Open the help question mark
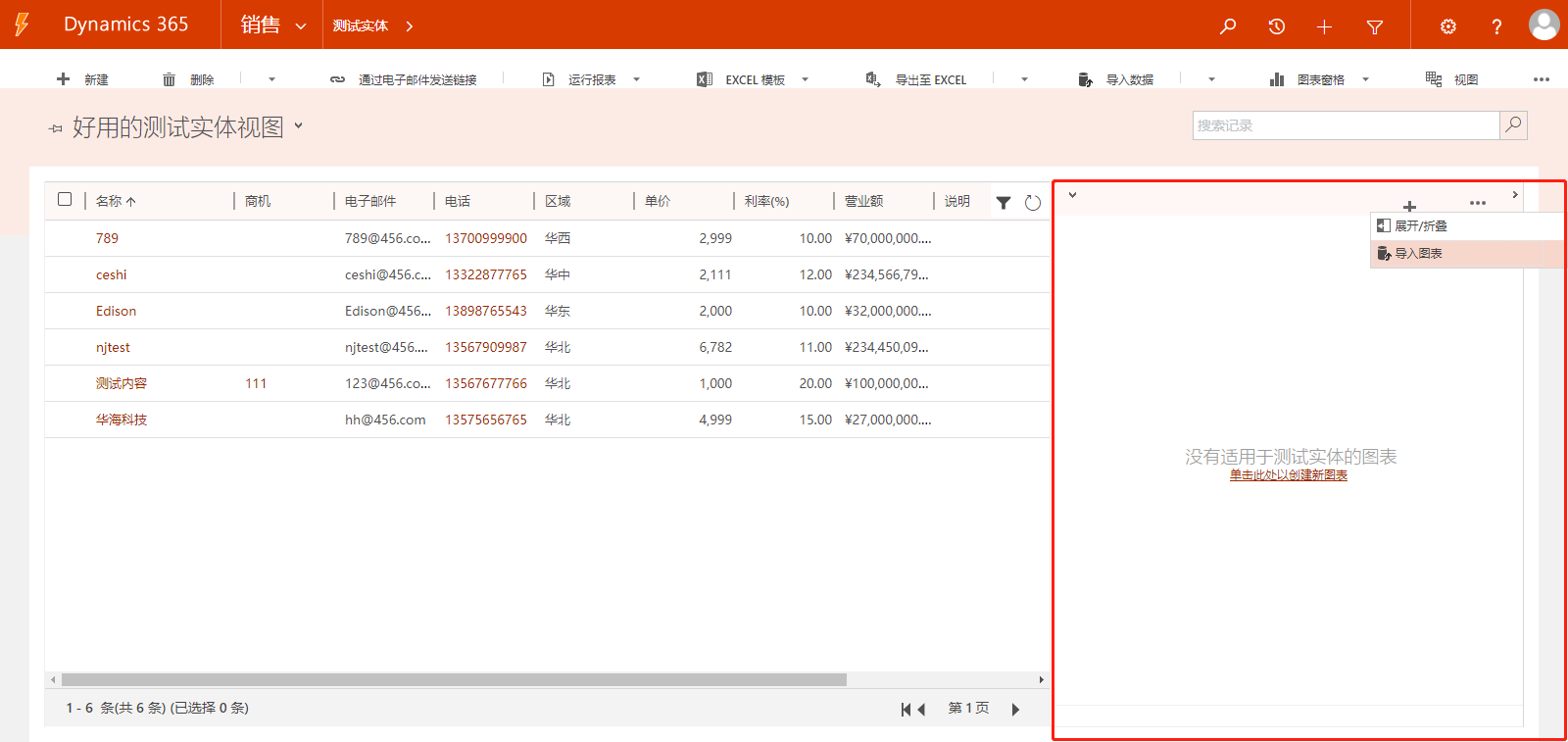The width and height of the screenshot is (1568, 742). click(x=1496, y=26)
